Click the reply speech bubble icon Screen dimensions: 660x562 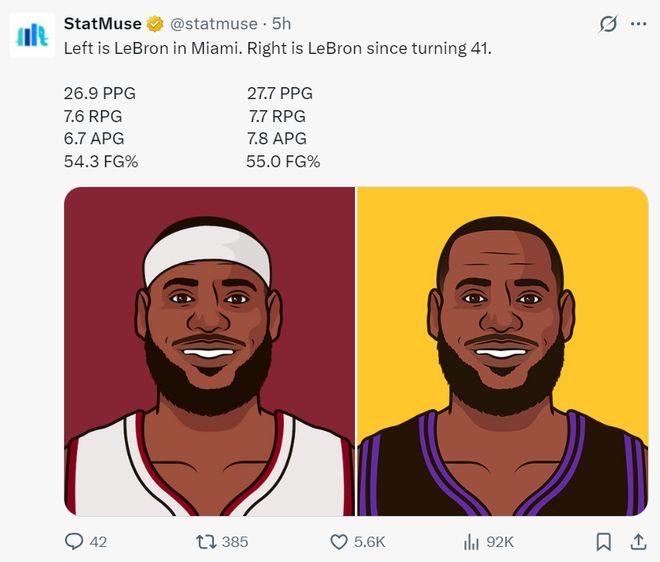(x=73, y=541)
